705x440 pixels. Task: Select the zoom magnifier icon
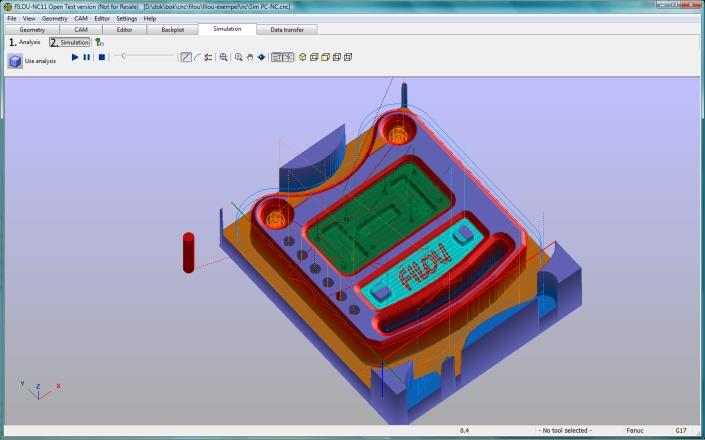tap(239, 57)
